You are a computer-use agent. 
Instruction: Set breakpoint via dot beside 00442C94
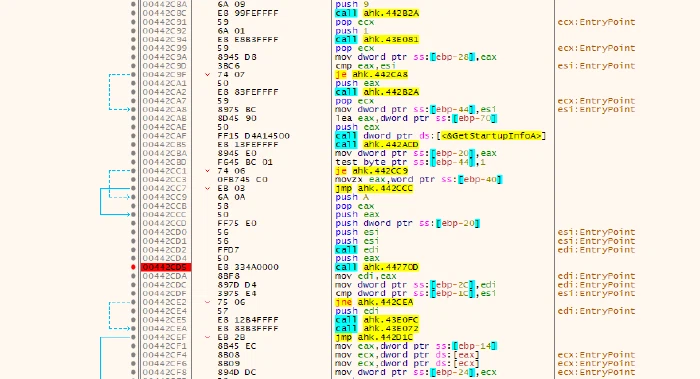point(133,39)
